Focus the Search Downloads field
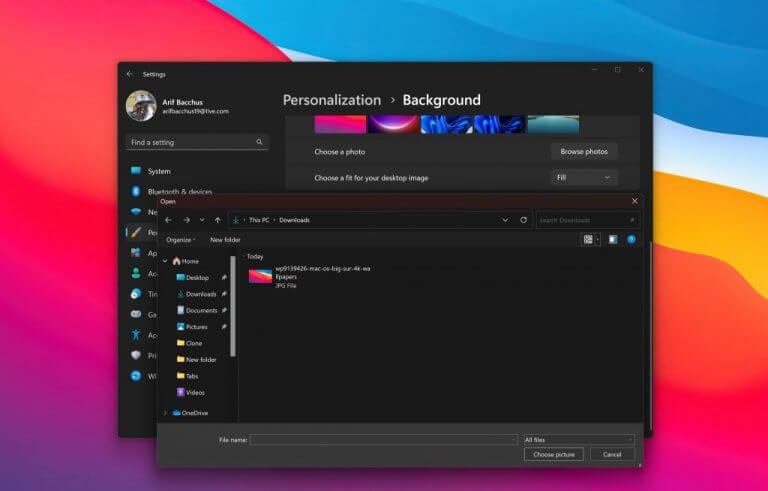 click(588, 220)
